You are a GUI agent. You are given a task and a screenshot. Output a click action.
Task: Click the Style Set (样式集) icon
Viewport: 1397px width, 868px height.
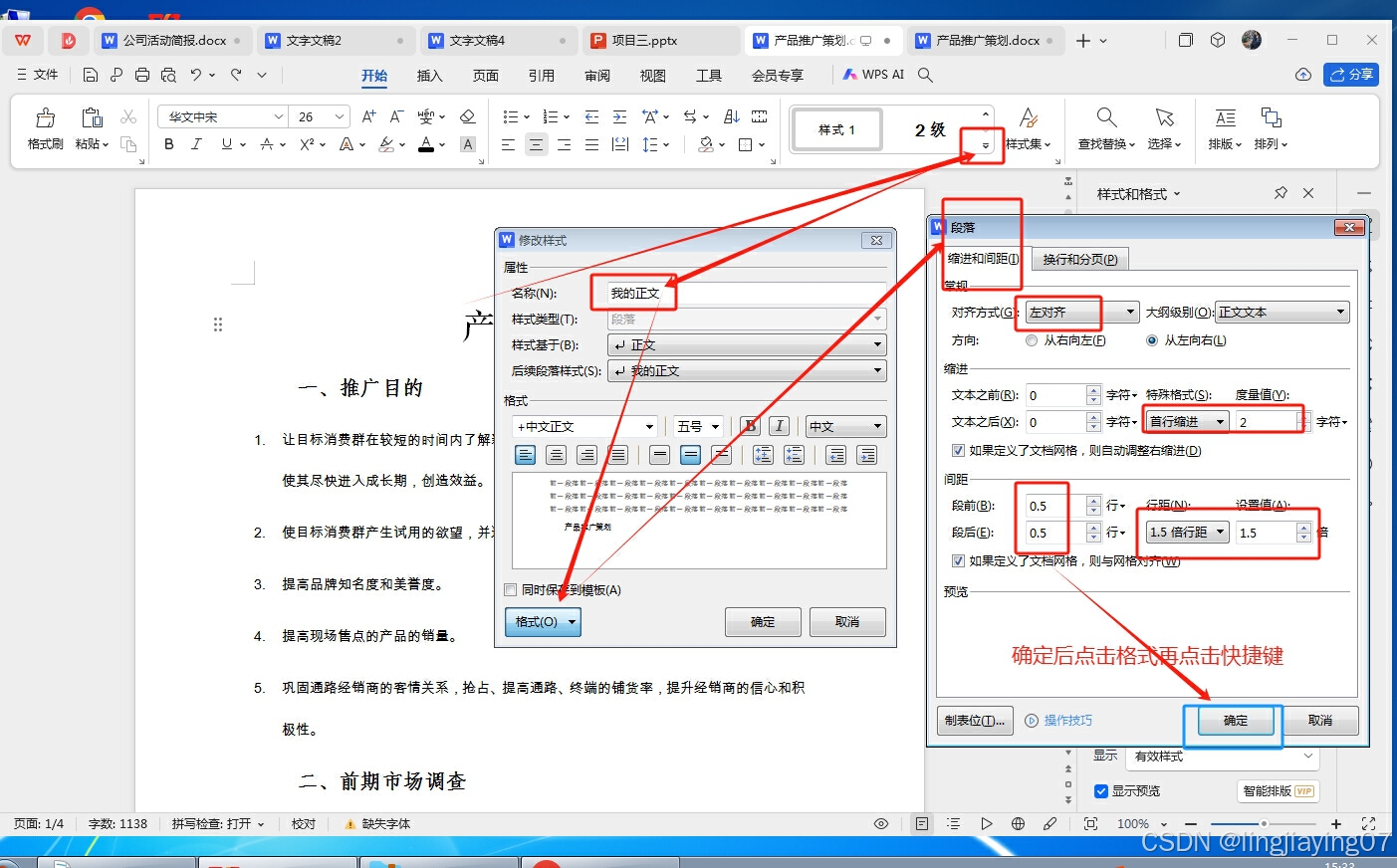(1029, 117)
